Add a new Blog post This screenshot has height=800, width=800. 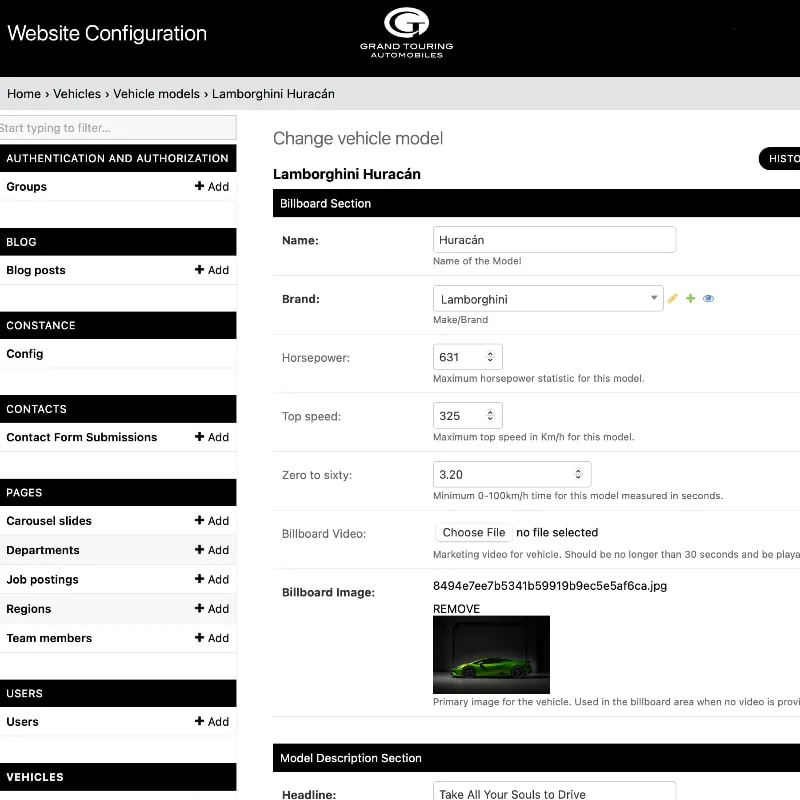[x=212, y=270]
